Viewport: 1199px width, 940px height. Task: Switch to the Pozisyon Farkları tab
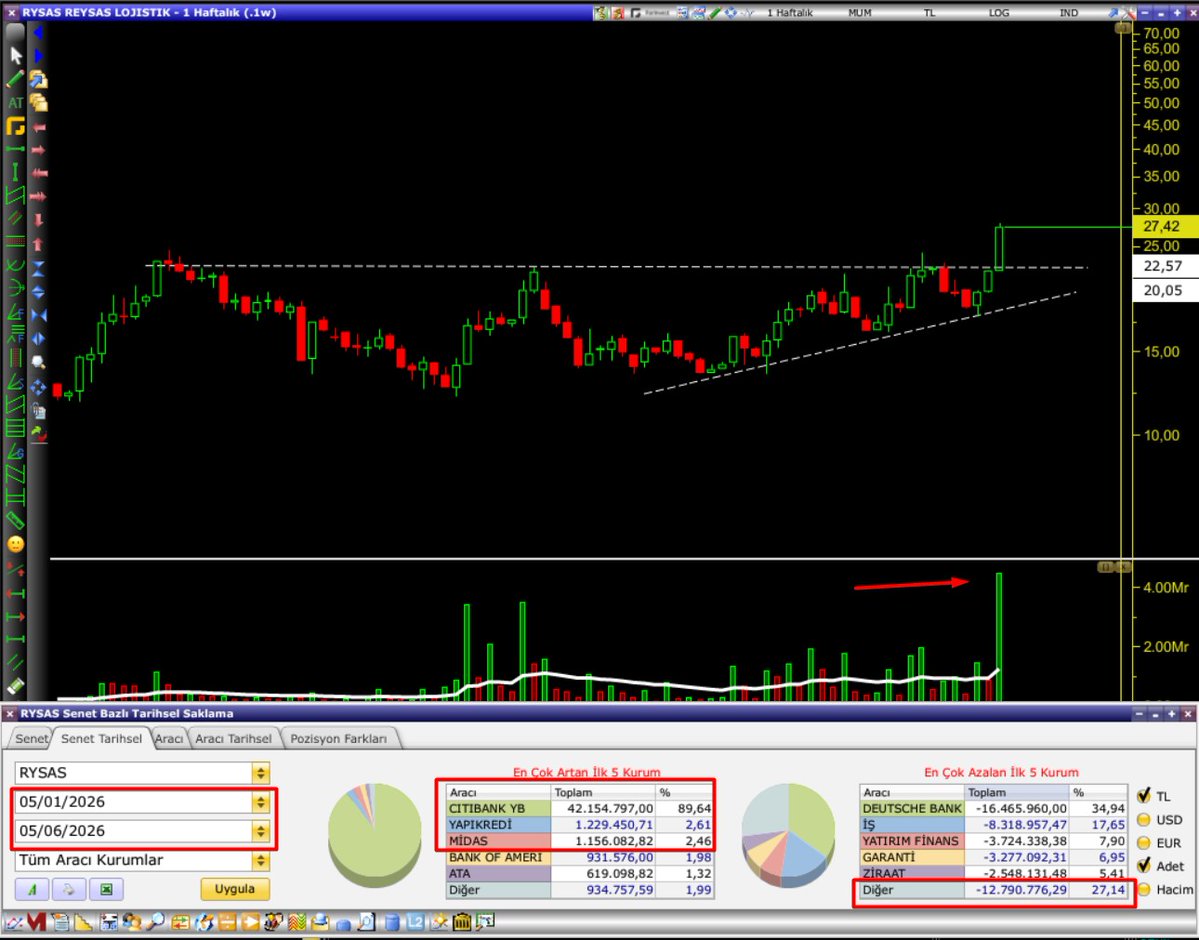(x=339, y=739)
